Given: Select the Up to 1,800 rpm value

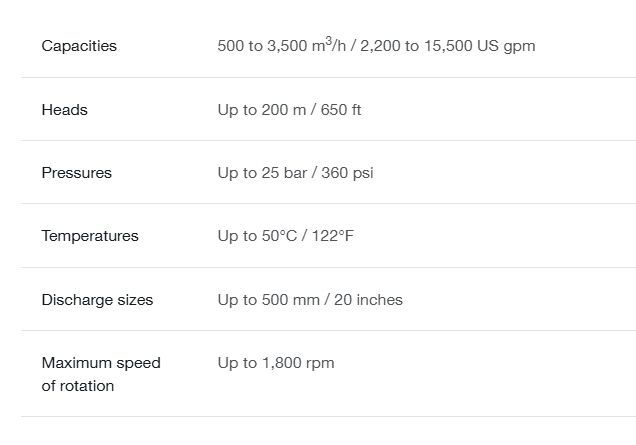Looking at the screenshot, I should click(x=276, y=363).
